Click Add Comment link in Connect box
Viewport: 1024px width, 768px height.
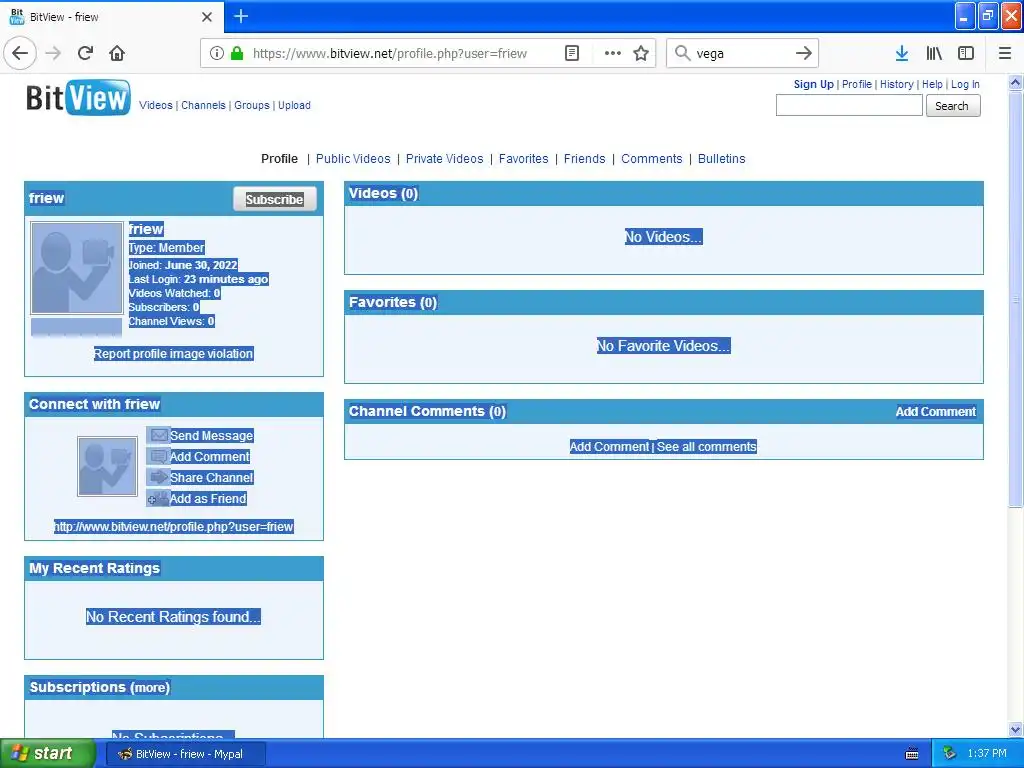210,456
